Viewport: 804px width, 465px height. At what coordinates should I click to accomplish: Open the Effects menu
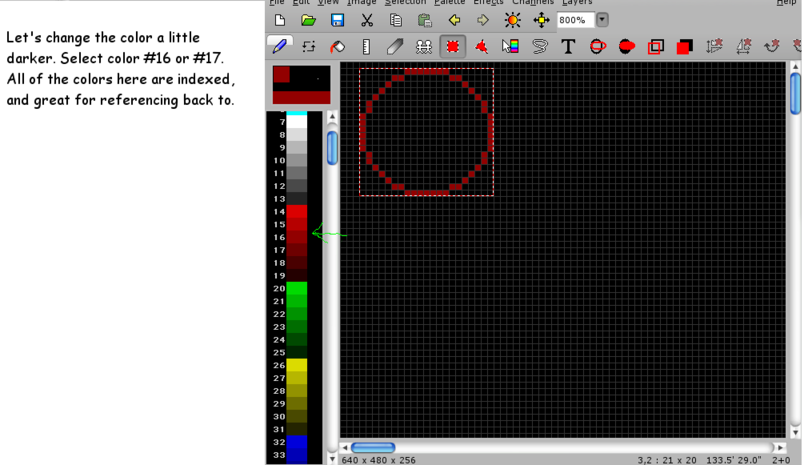pyautogui.click(x=488, y=3)
